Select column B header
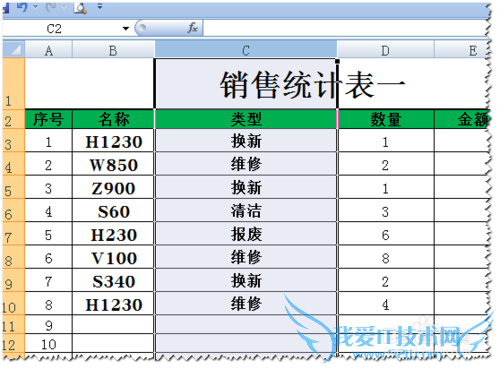 point(113,50)
